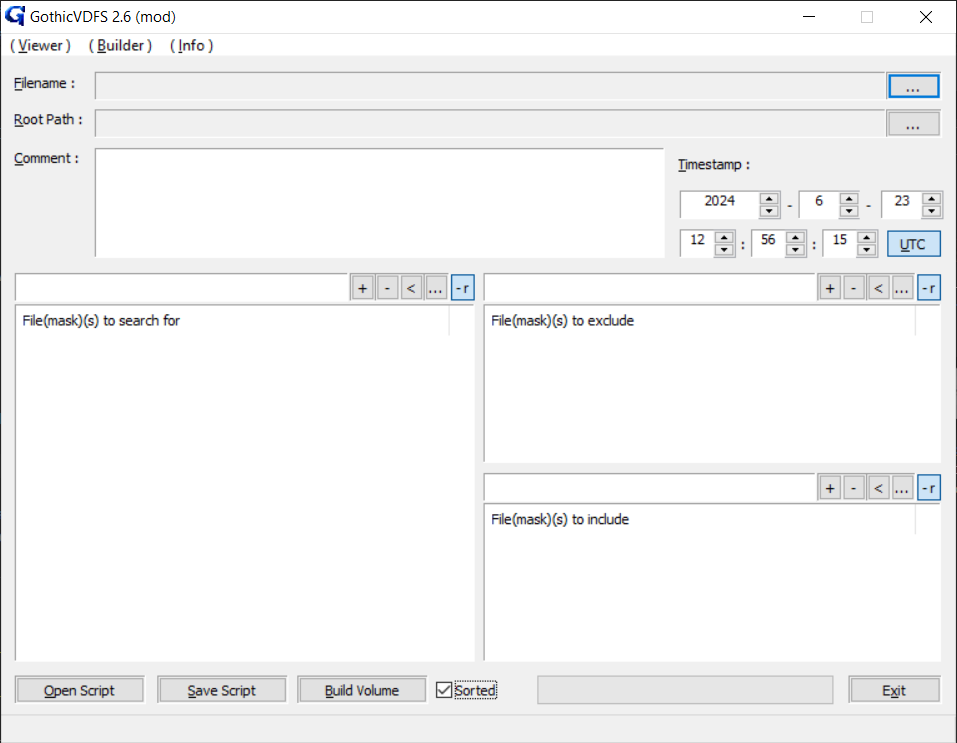Click the GothicVDFS app icon in title bar
957x743 pixels.
click(x=15, y=16)
